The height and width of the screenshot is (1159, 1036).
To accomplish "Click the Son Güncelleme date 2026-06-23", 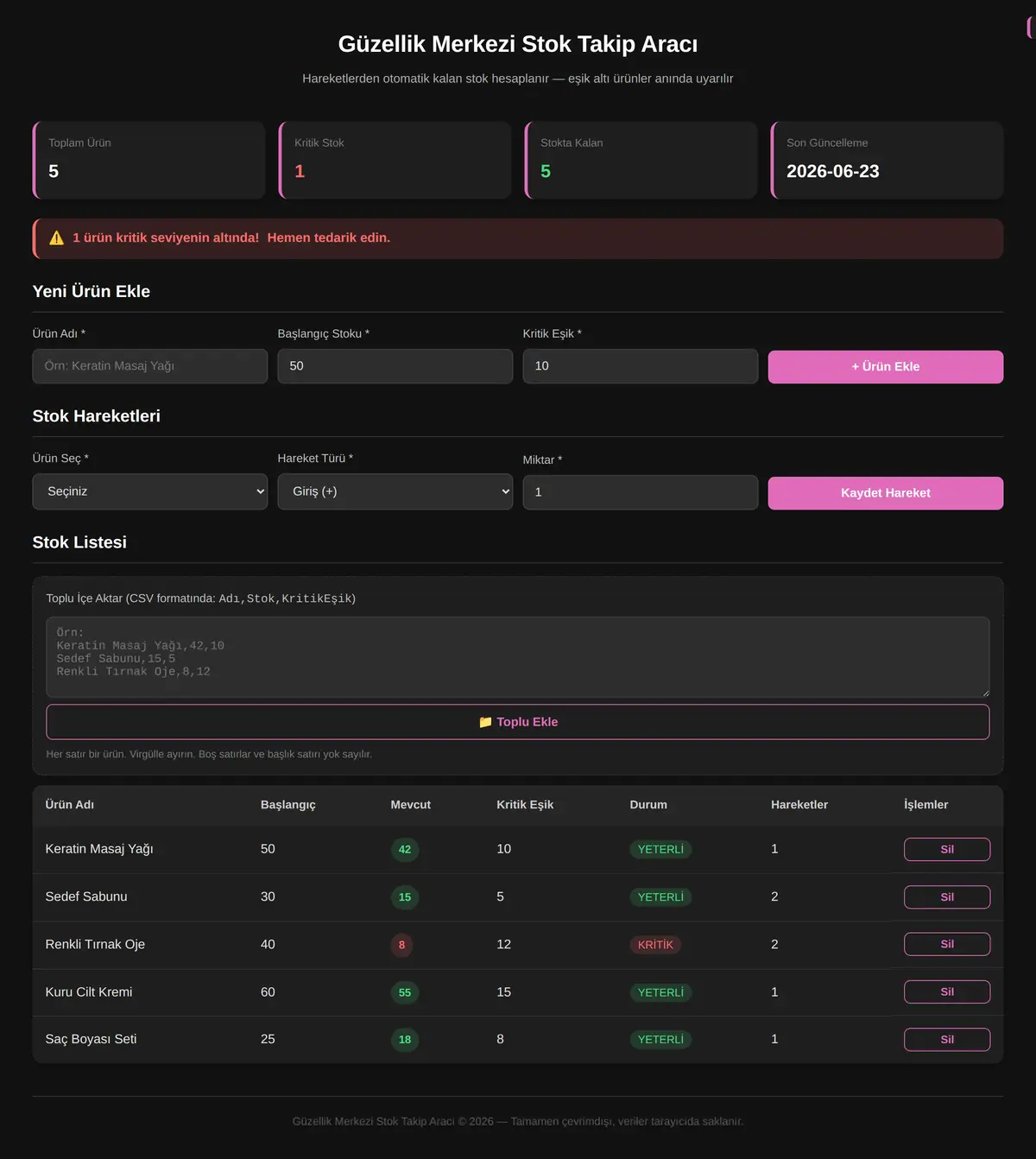I will [x=833, y=171].
